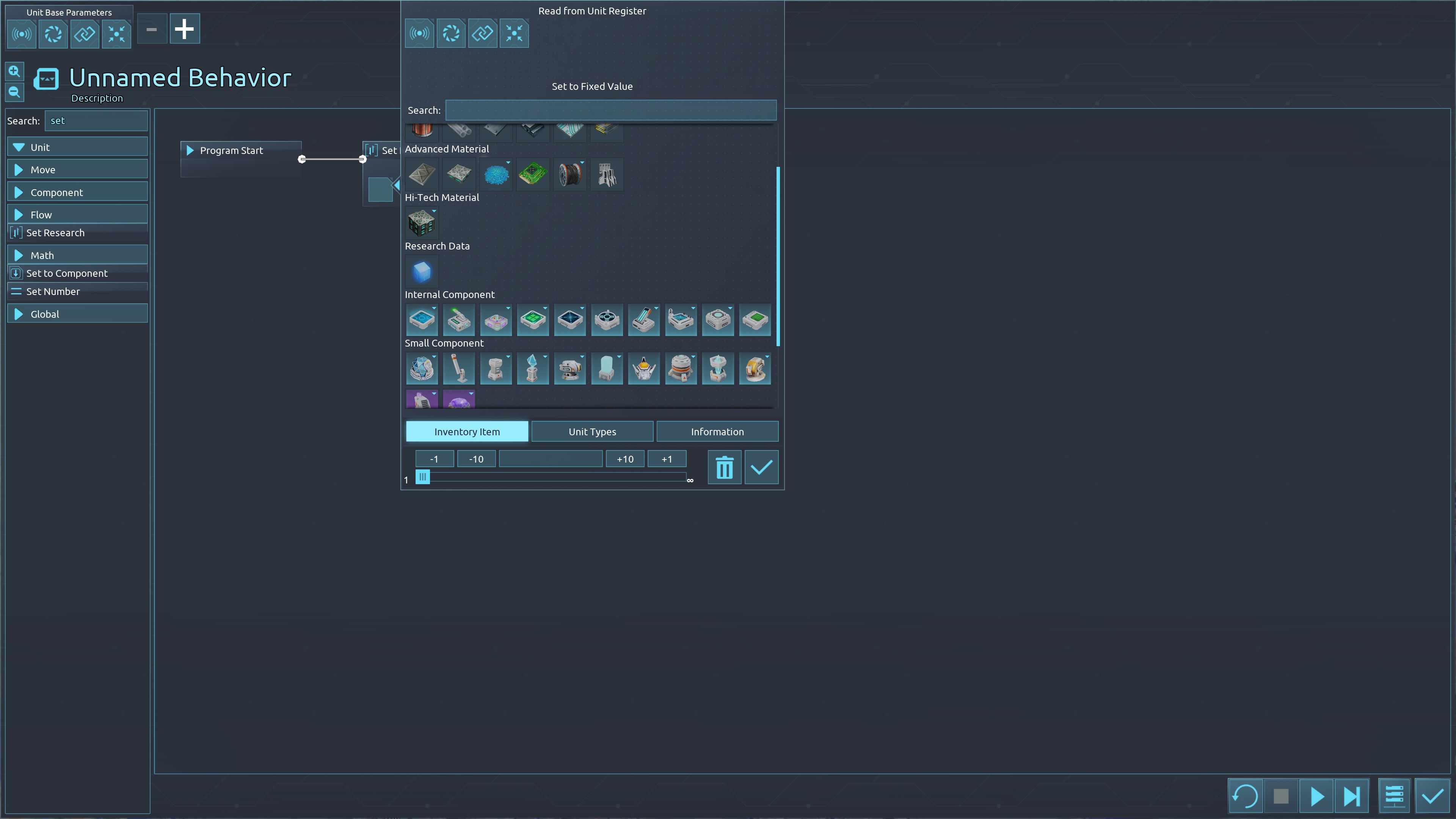This screenshot has height=819, width=1456.
Task: Toggle the Signal icon in Unit Base Parameters
Action: coord(22,35)
